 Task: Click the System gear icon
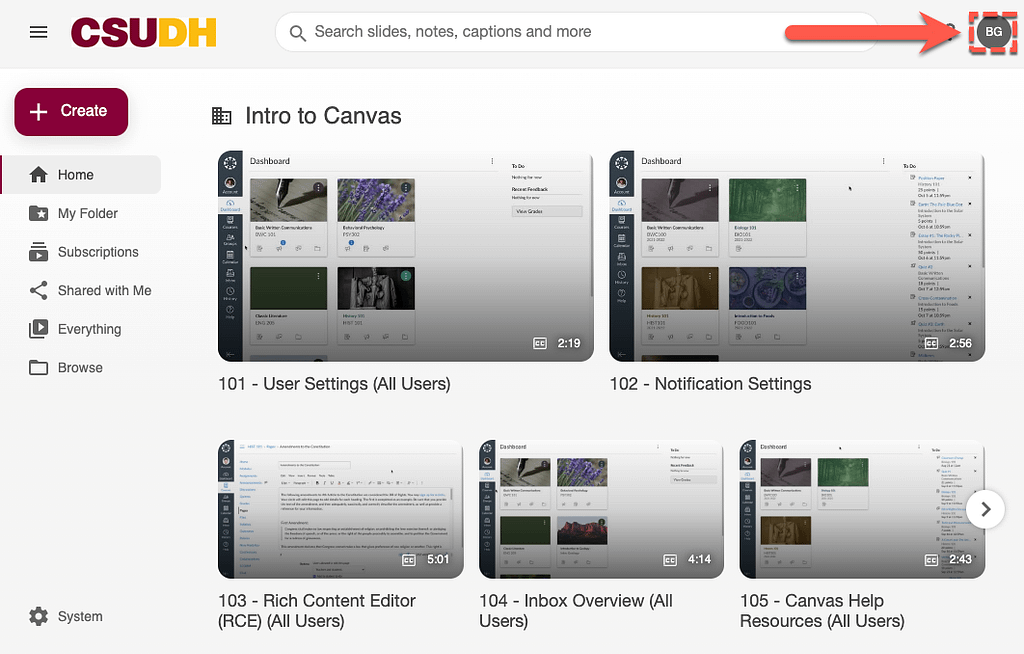(39, 617)
